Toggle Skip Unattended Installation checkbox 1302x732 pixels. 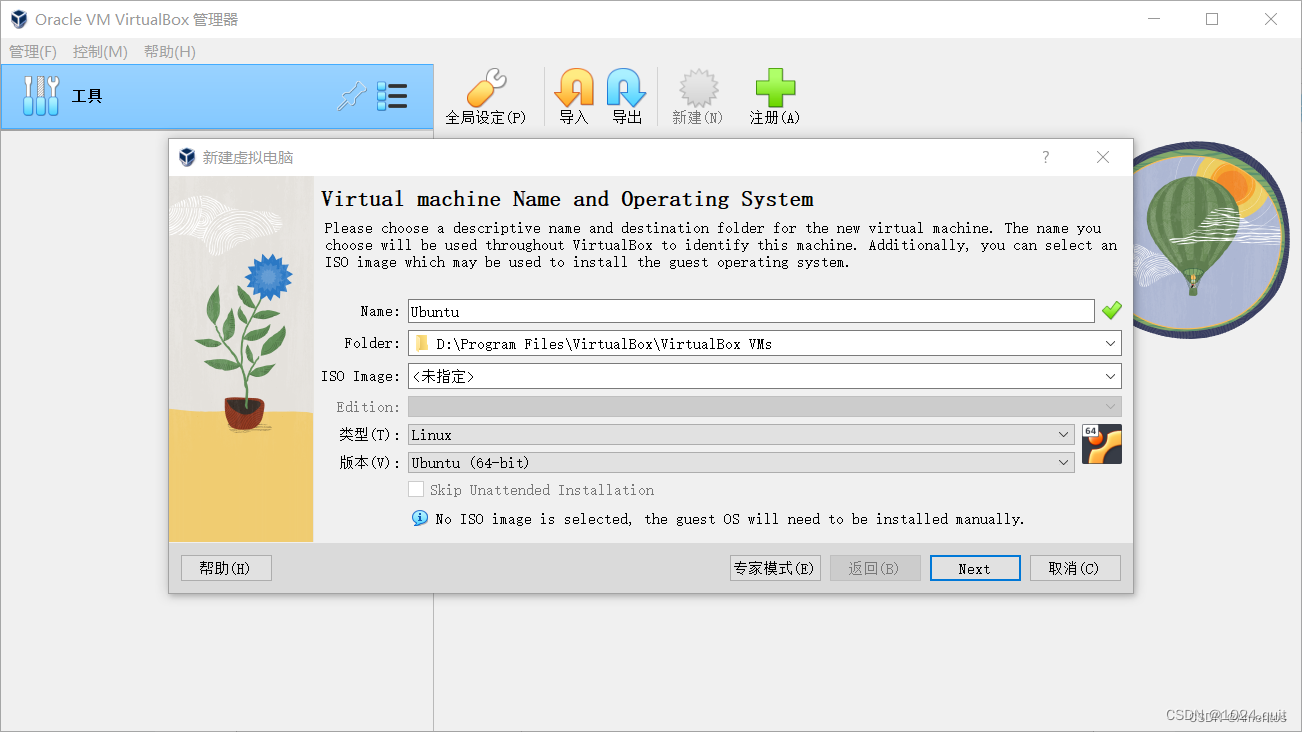[x=416, y=489]
